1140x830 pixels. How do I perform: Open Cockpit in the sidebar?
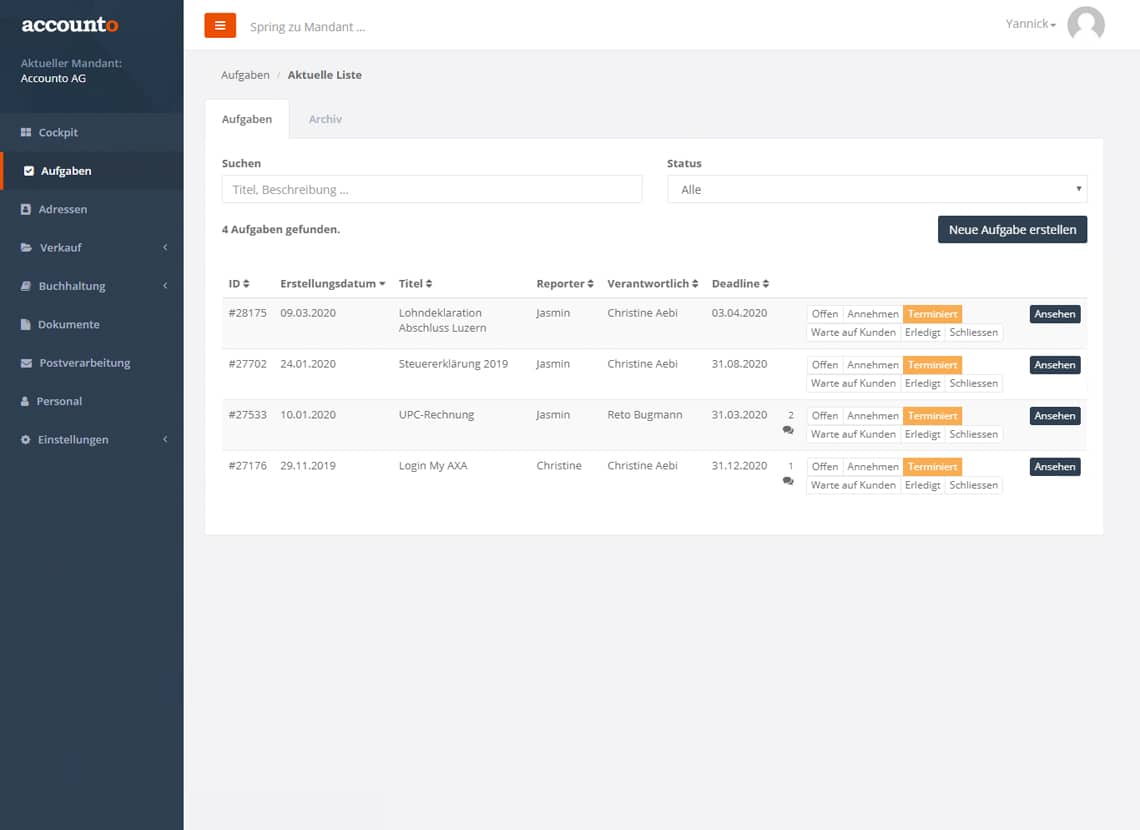[x=92, y=132]
